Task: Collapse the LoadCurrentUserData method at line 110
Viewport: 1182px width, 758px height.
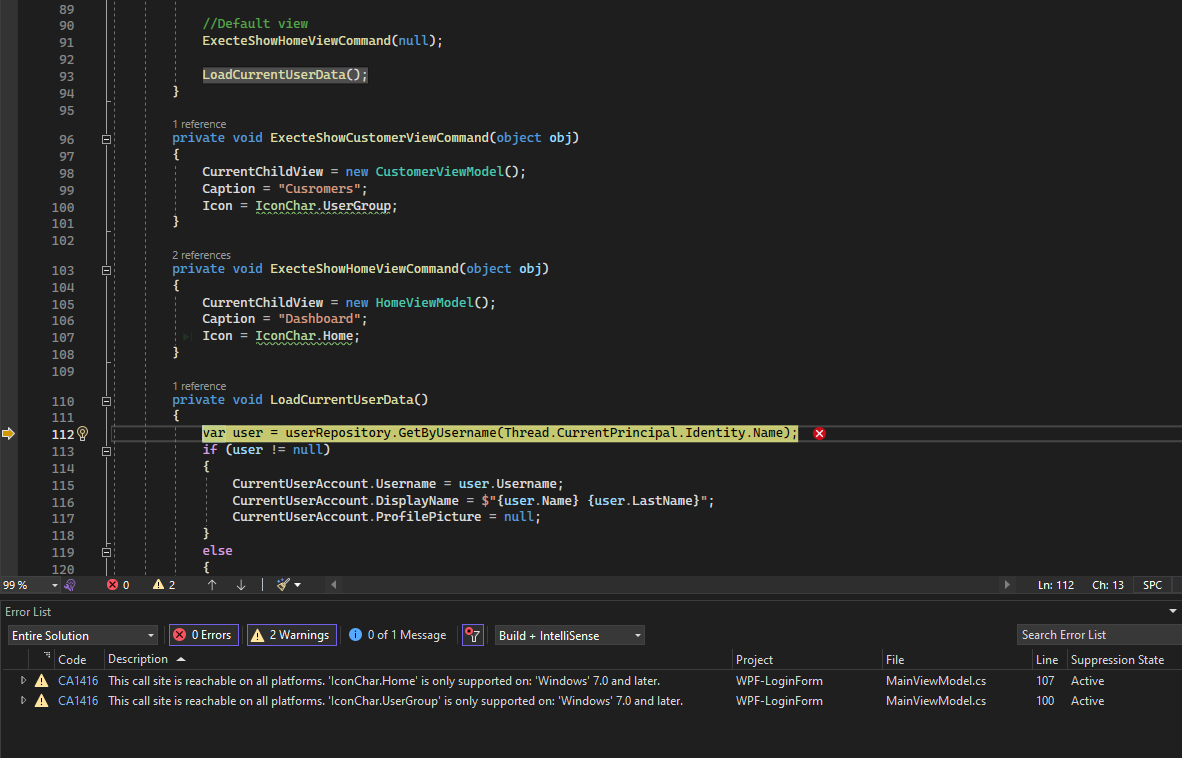Action: pos(106,400)
